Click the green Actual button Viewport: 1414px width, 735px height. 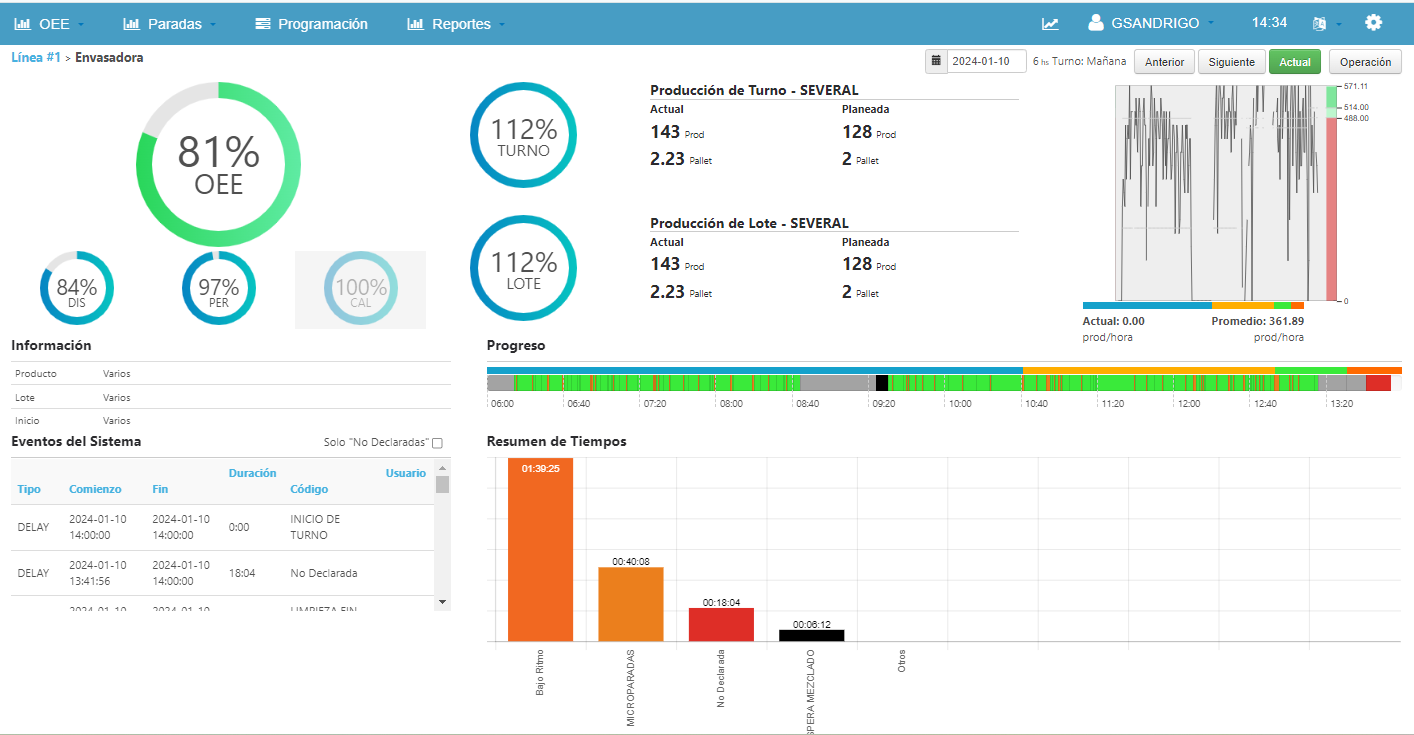(1294, 62)
